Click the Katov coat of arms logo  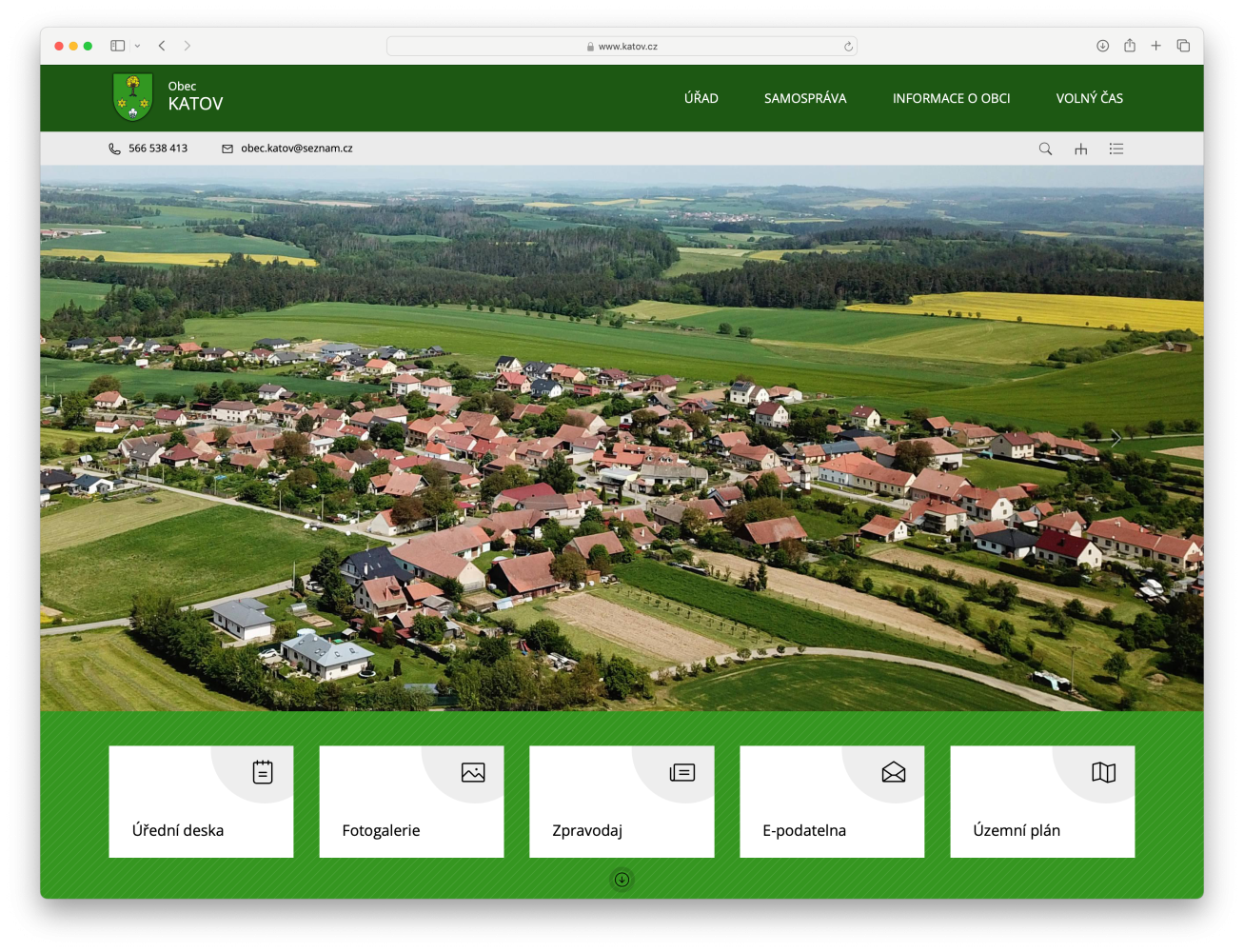pos(132,97)
